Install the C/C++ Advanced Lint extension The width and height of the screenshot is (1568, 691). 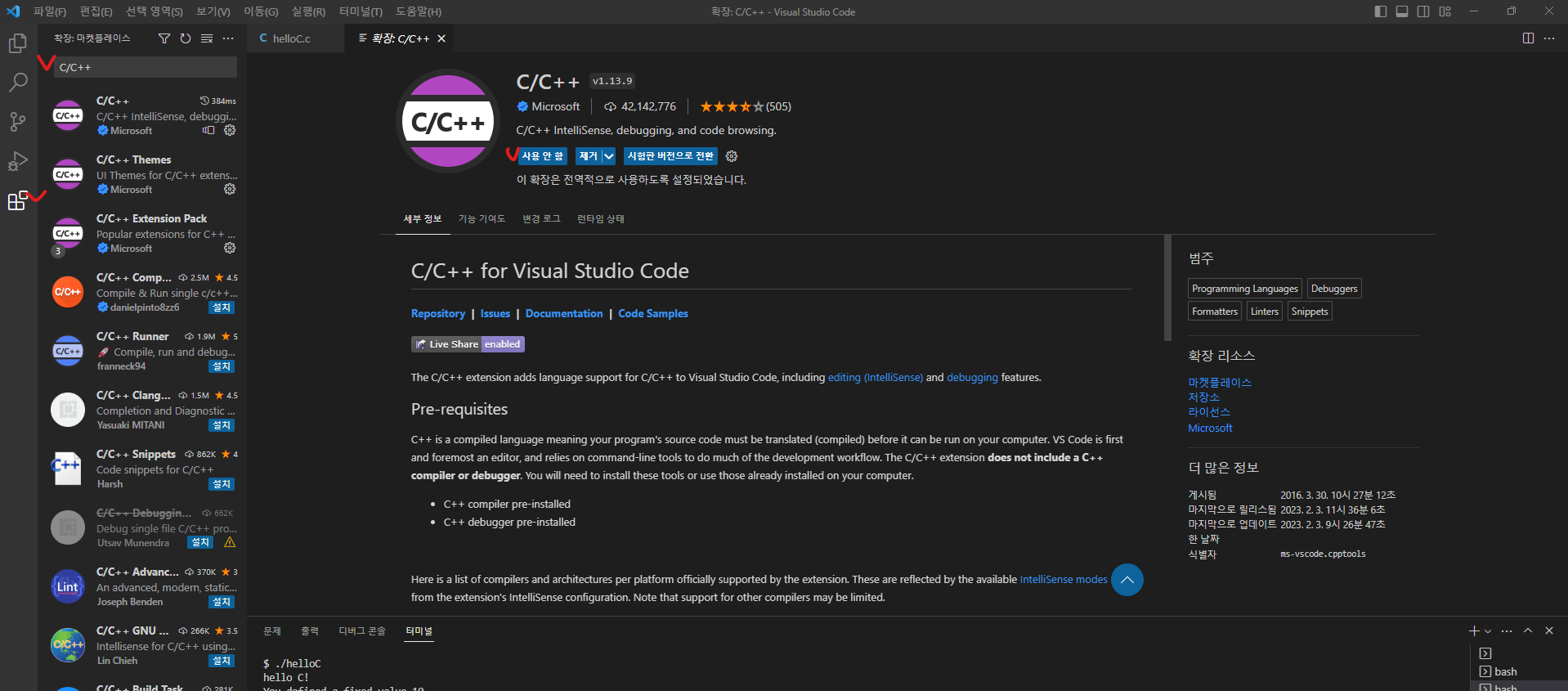pyautogui.click(x=222, y=602)
